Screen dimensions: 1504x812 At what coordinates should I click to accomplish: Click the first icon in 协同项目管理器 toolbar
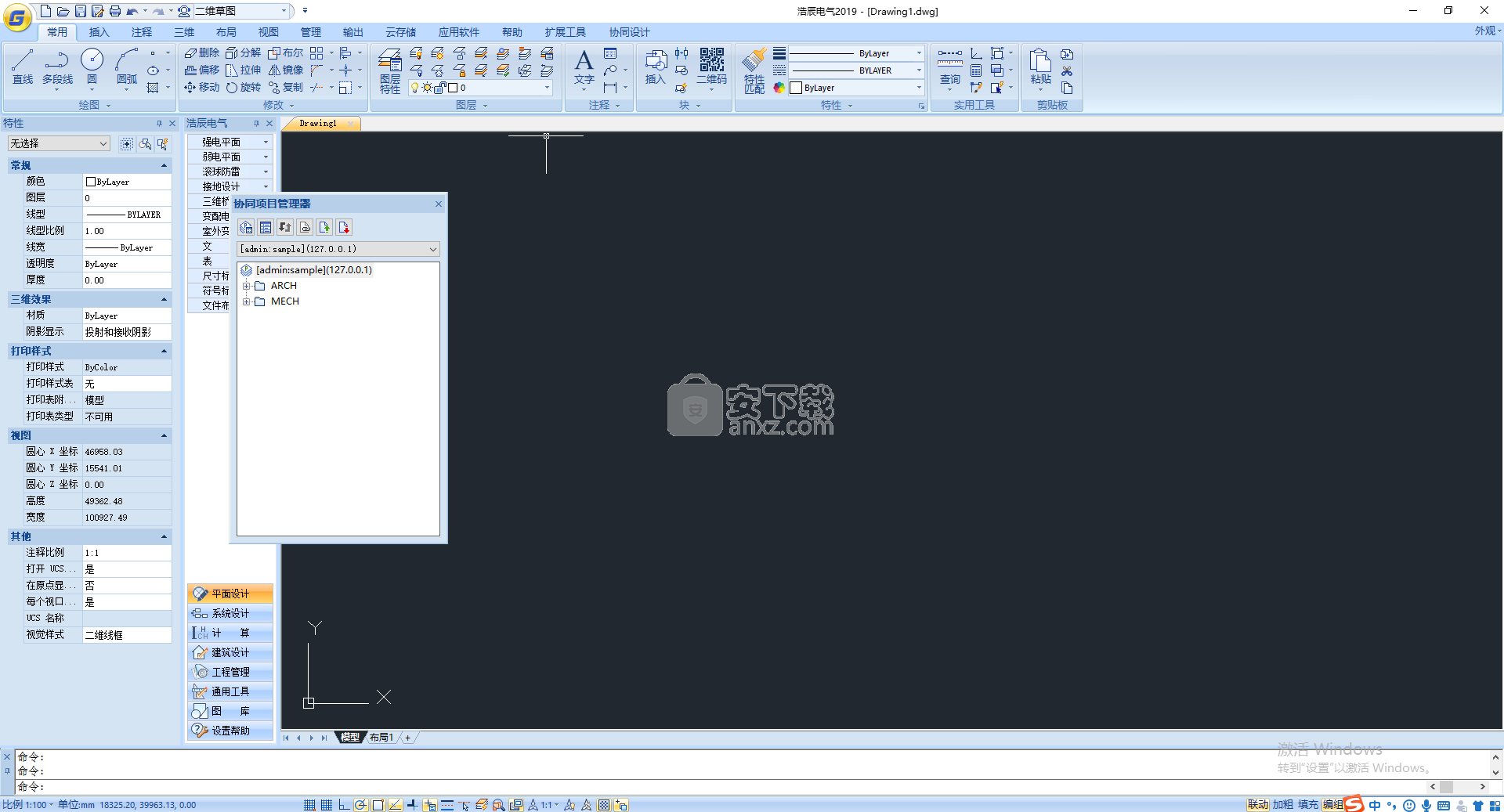[x=246, y=227]
